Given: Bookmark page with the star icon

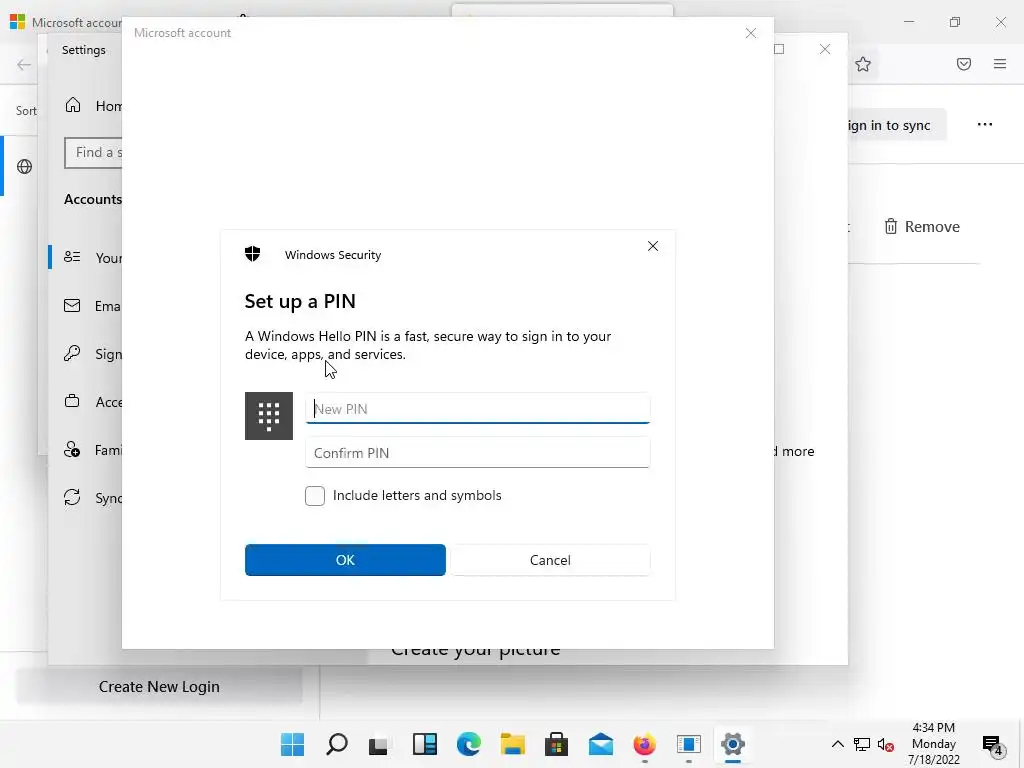Looking at the screenshot, I should 863,64.
